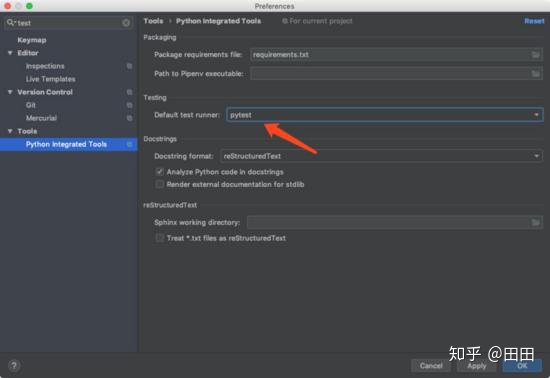Collapse the Editor tree node

(x=10, y=53)
